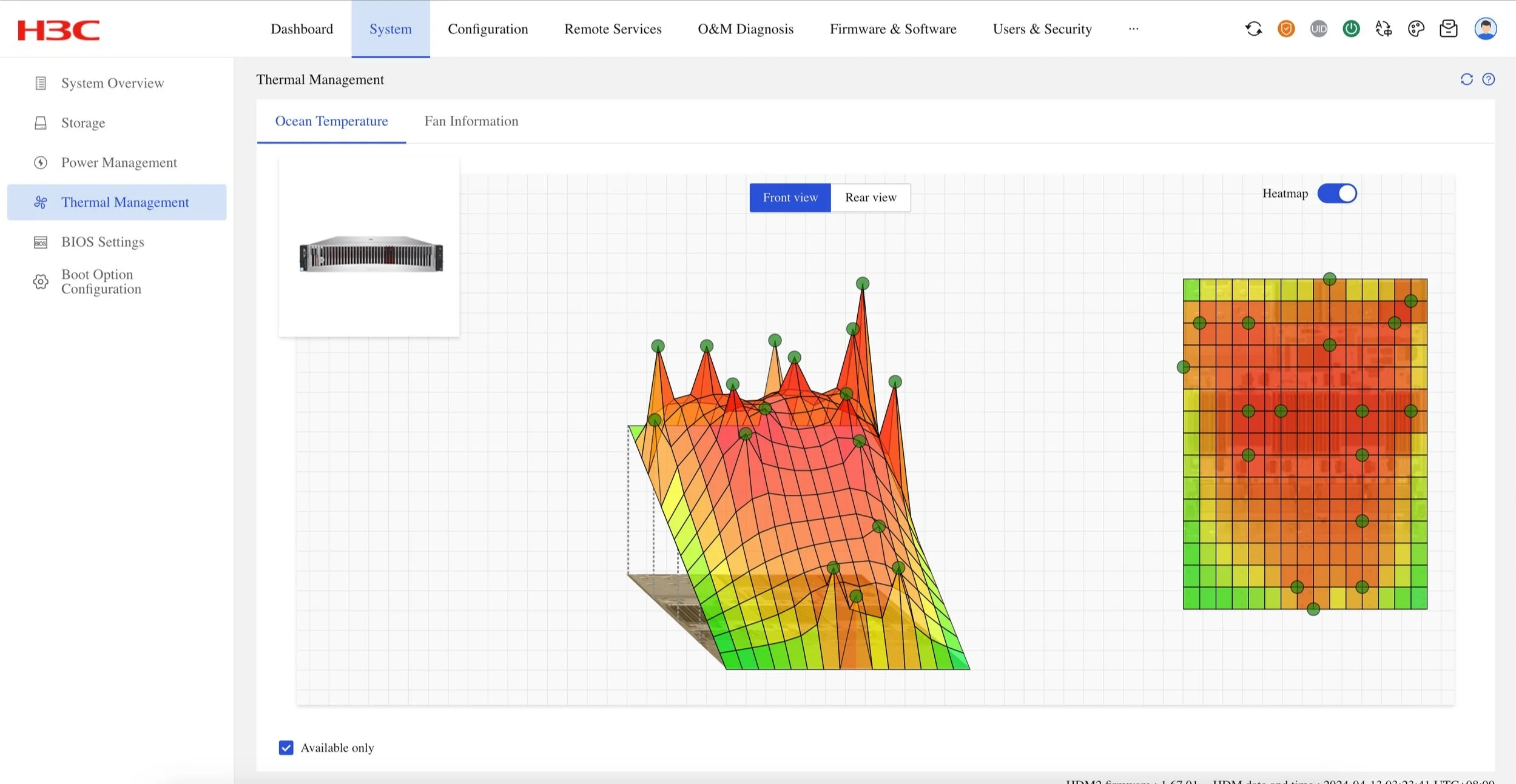1516x784 pixels.
Task: Open the Firmware & Software menu
Action: [892, 28]
